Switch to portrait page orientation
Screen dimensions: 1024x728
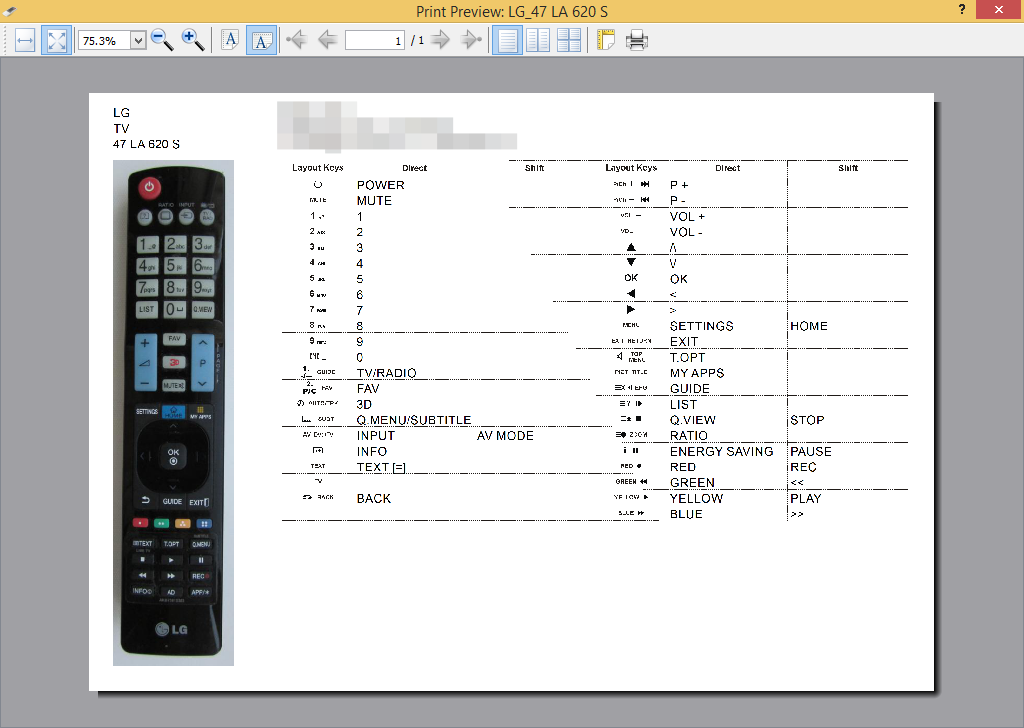click(x=230, y=40)
